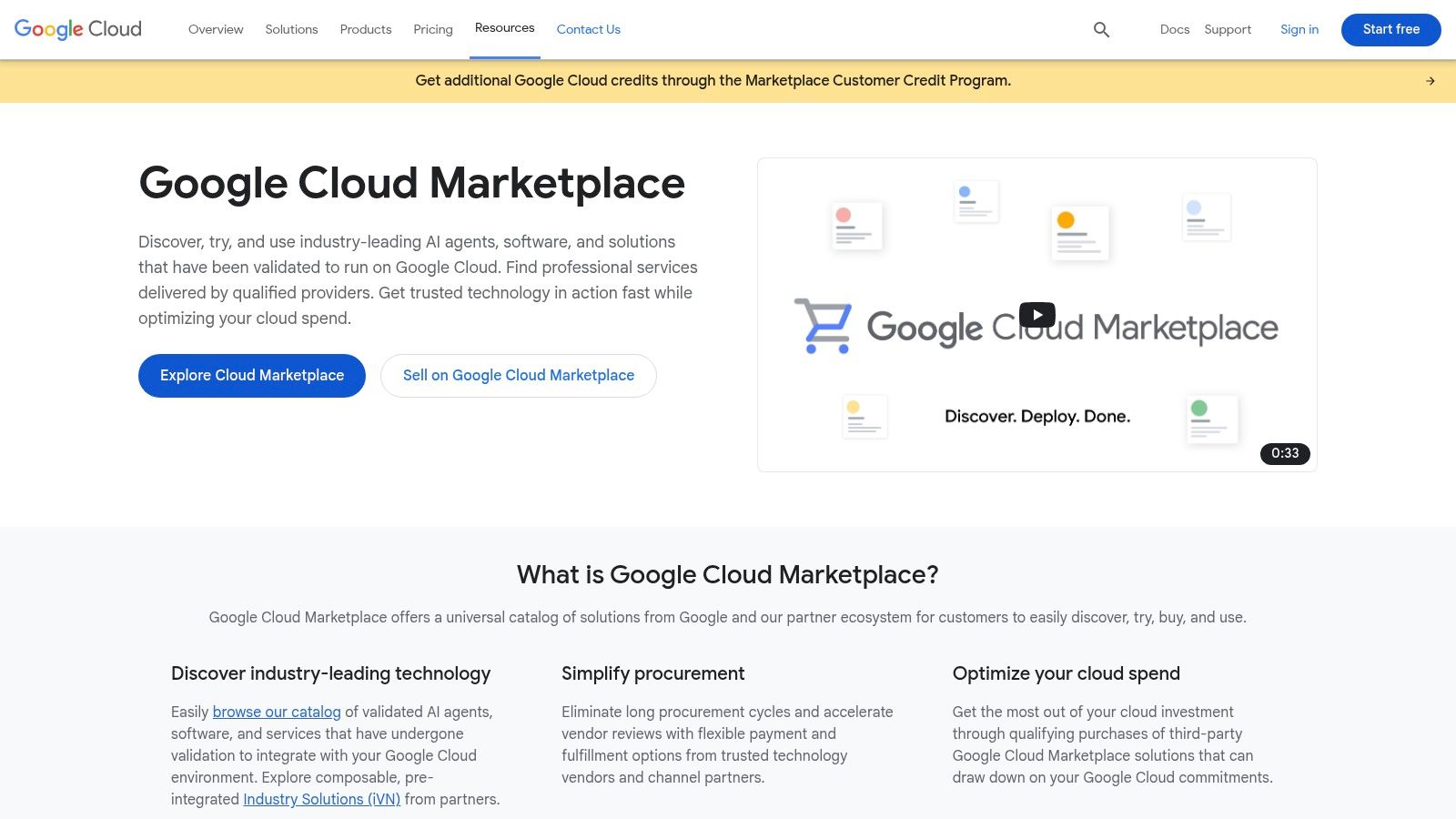Open the Support link
This screenshot has width=1456, height=819.
point(1227,29)
